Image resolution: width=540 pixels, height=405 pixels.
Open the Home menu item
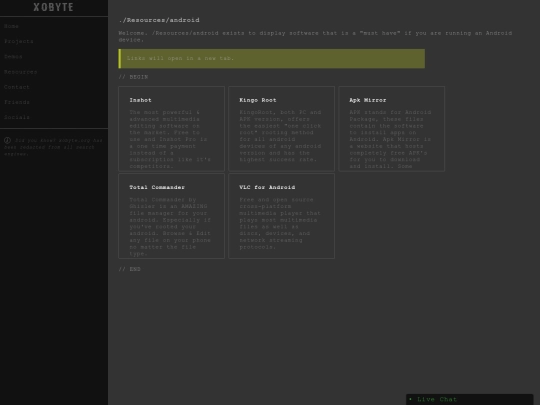click(11, 26)
